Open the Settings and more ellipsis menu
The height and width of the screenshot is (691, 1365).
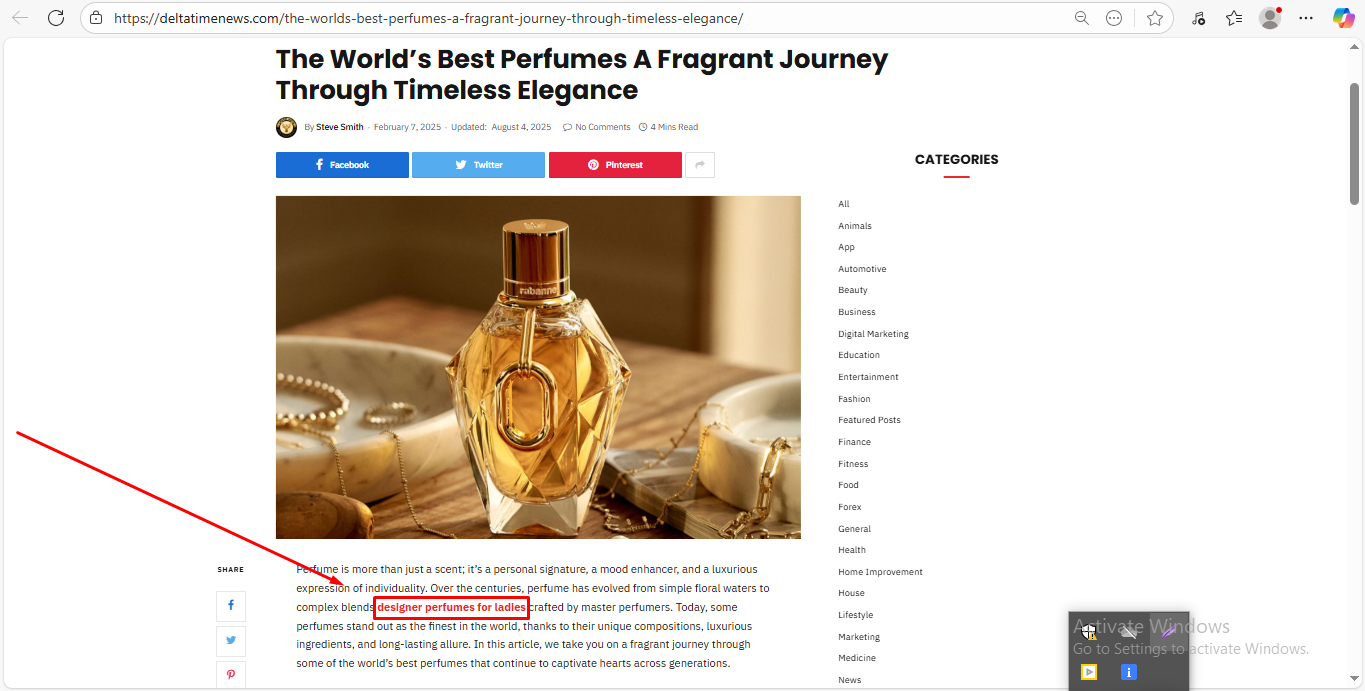[x=1306, y=18]
